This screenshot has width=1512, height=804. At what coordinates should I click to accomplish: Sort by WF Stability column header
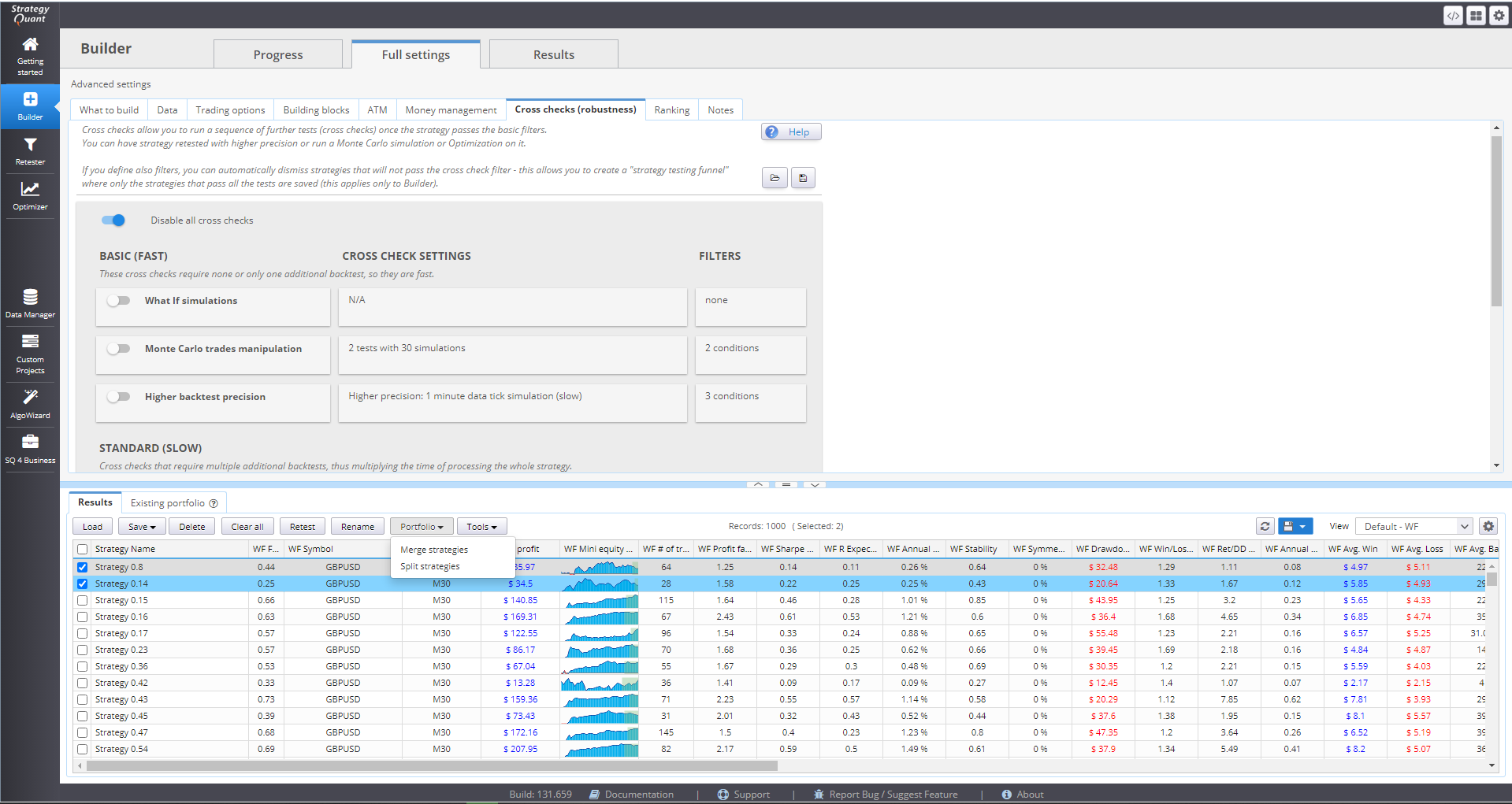(x=973, y=549)
